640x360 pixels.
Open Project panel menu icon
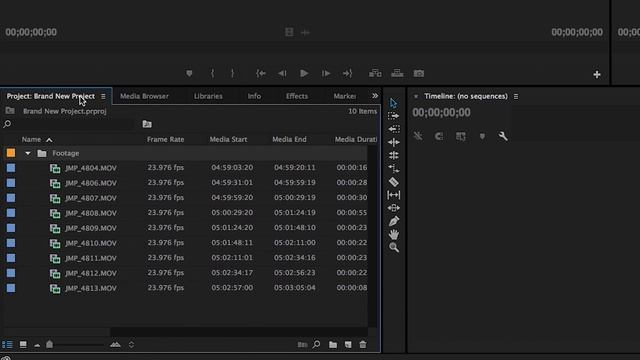[103, 96]
